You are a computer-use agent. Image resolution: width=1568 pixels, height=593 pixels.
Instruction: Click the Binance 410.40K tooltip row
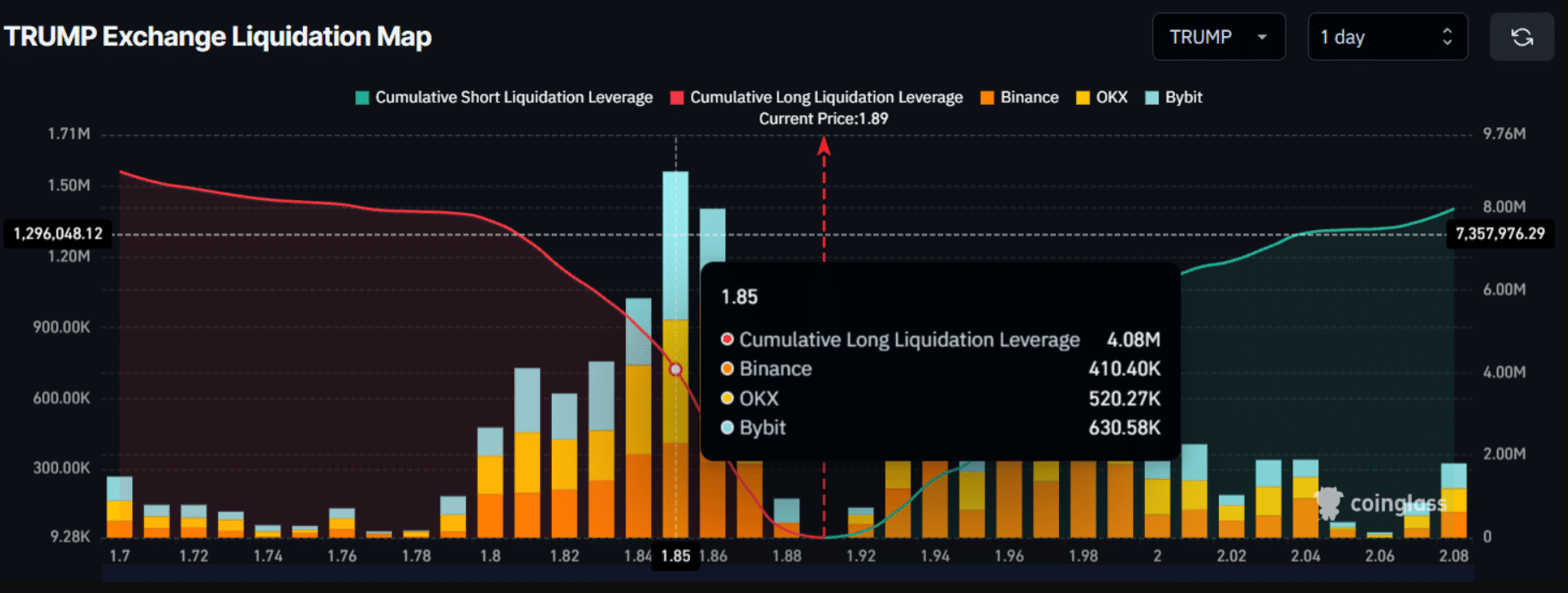941,369
